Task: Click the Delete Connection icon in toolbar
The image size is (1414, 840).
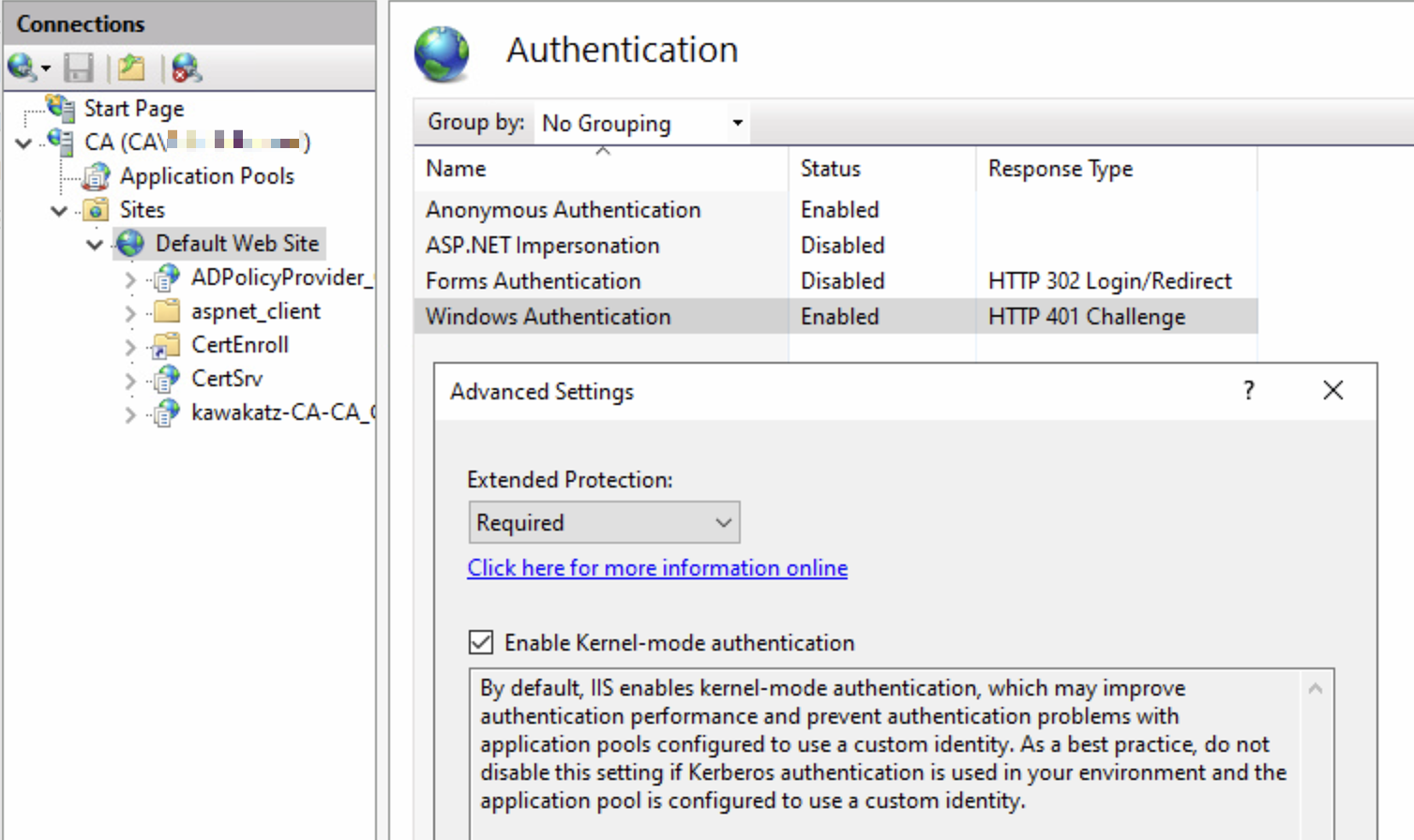Action: point(186,67)
